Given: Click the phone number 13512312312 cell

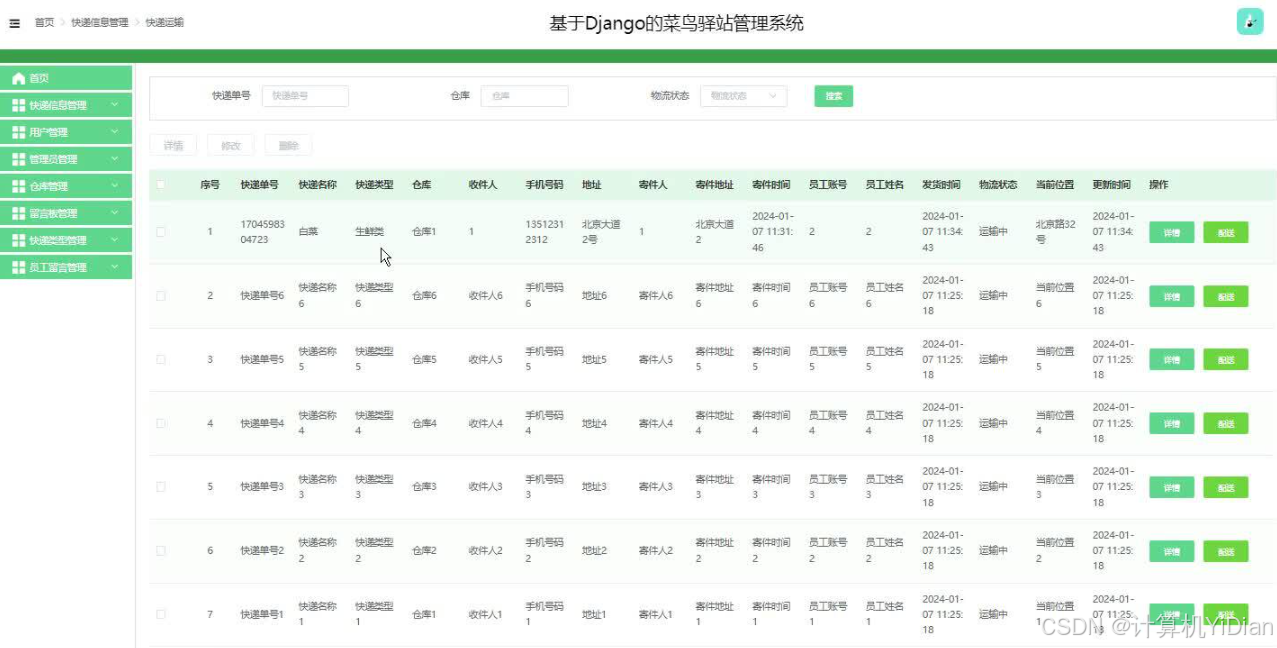Looking at the screenshot, I should [545, 232].
